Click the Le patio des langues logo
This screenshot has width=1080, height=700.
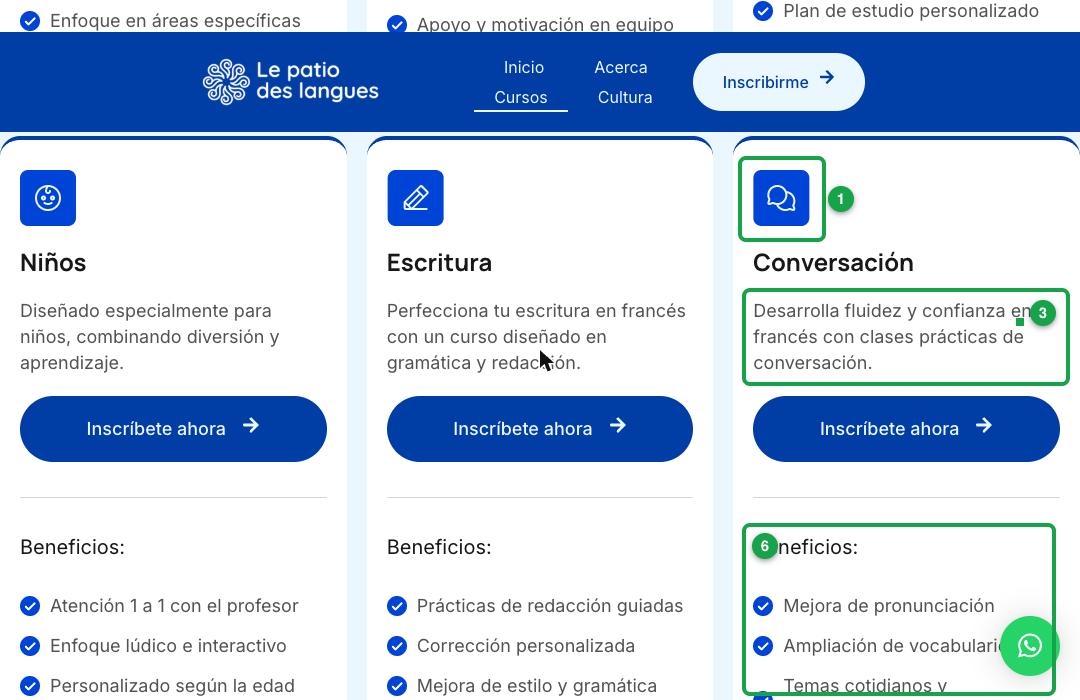[291, 81]
